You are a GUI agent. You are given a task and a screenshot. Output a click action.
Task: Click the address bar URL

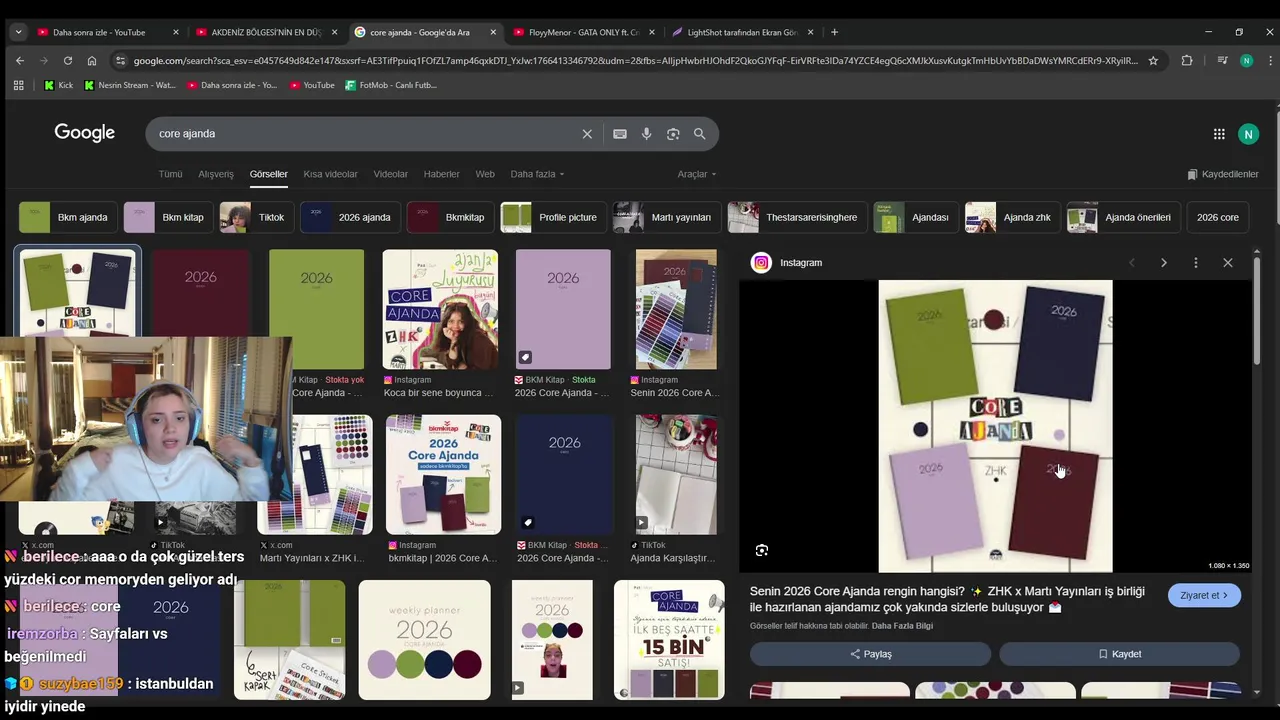(x=635, y=61)
